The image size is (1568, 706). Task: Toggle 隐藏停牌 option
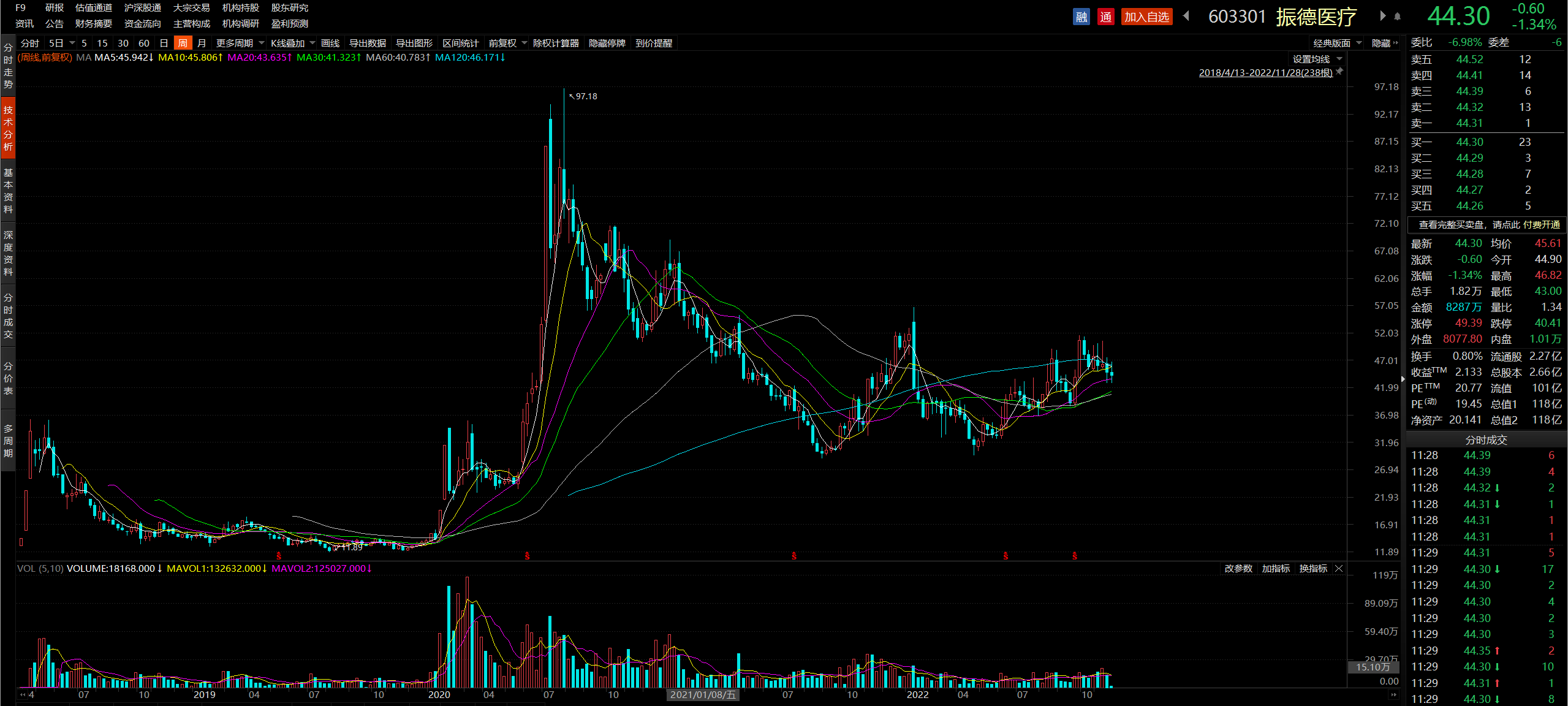pos(607,43)
